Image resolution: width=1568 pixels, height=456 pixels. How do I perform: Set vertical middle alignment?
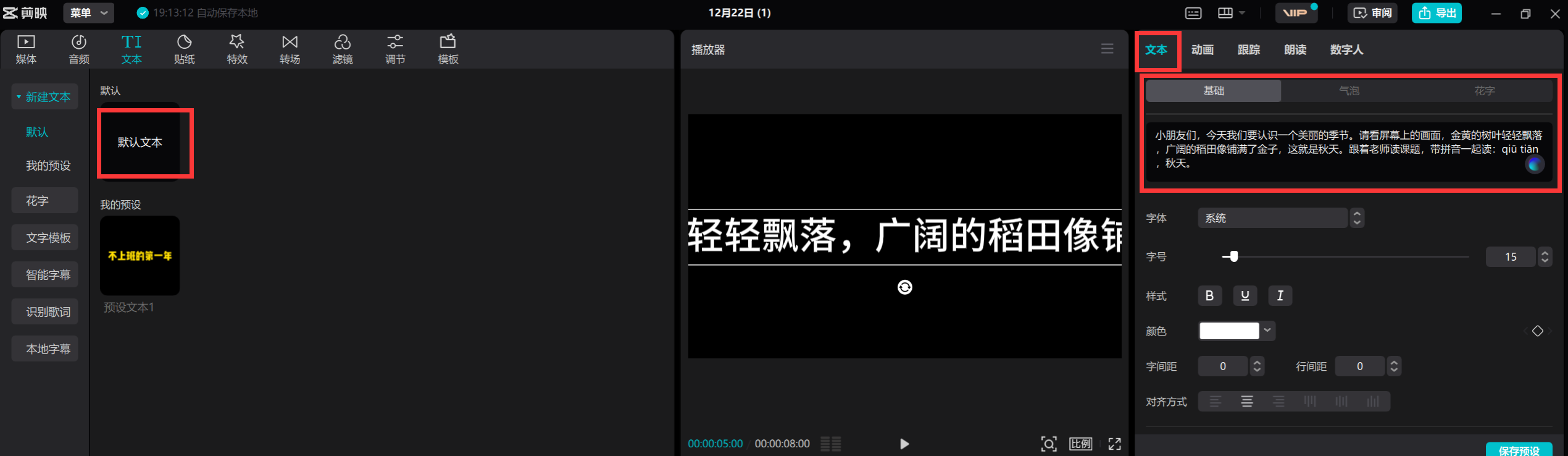coord(1341,402)
